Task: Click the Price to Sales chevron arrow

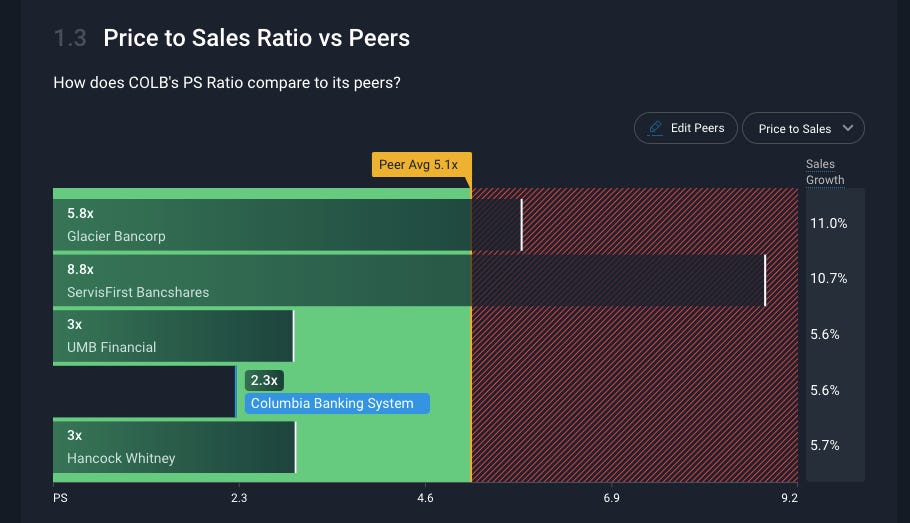Action: click(848, 128)
